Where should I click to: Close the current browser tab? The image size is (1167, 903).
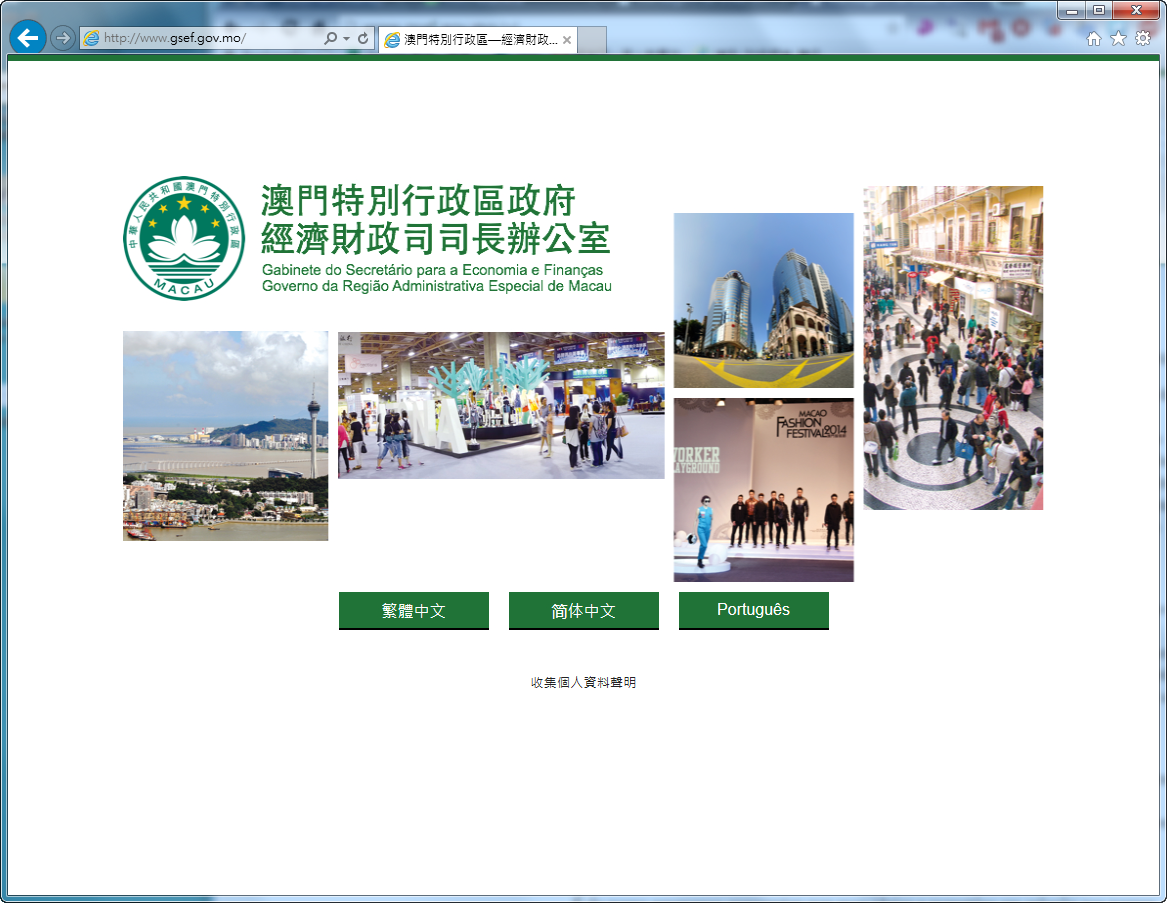[x=567, y=40]
